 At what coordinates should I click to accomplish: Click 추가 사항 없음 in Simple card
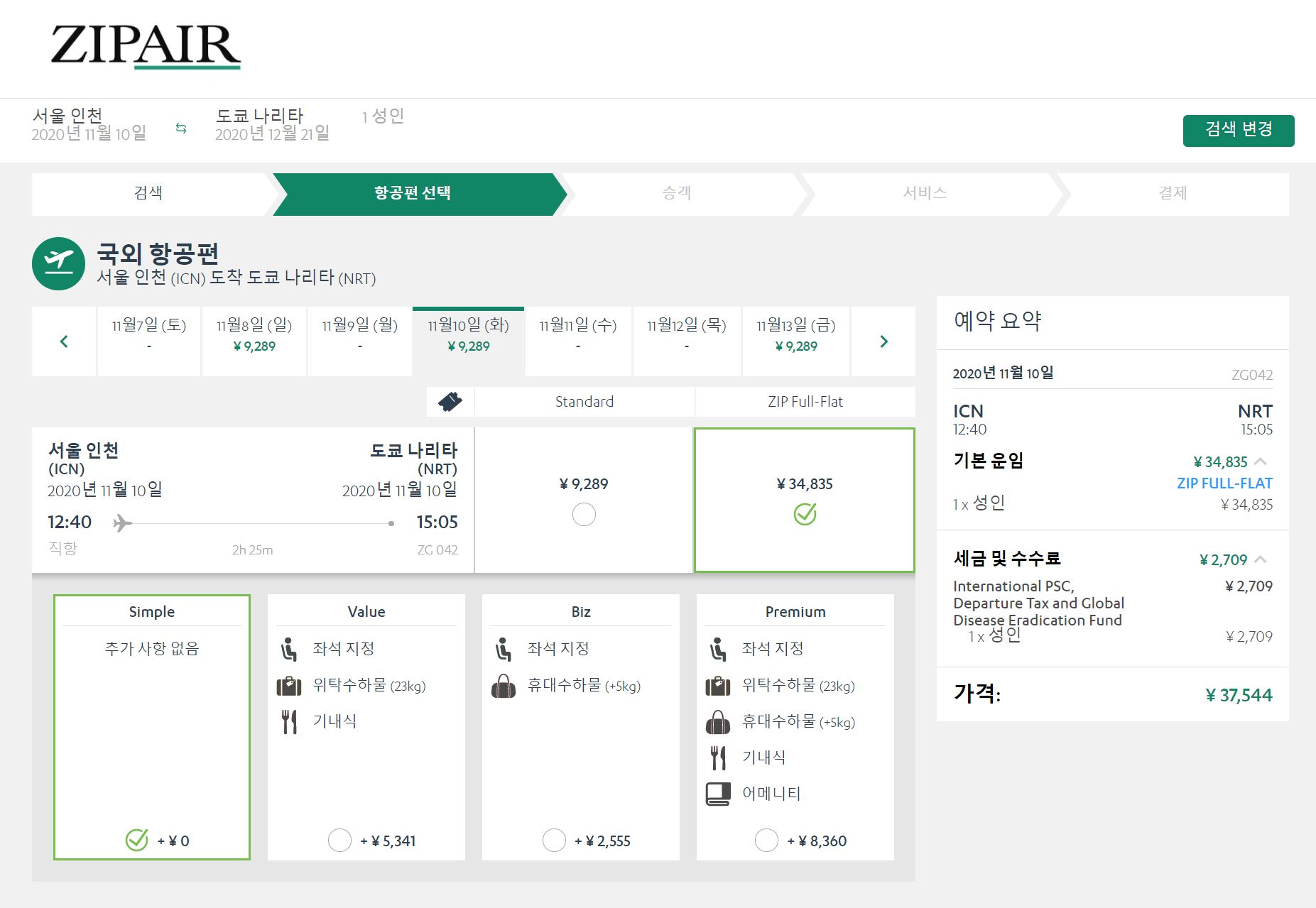coord(152,648)
